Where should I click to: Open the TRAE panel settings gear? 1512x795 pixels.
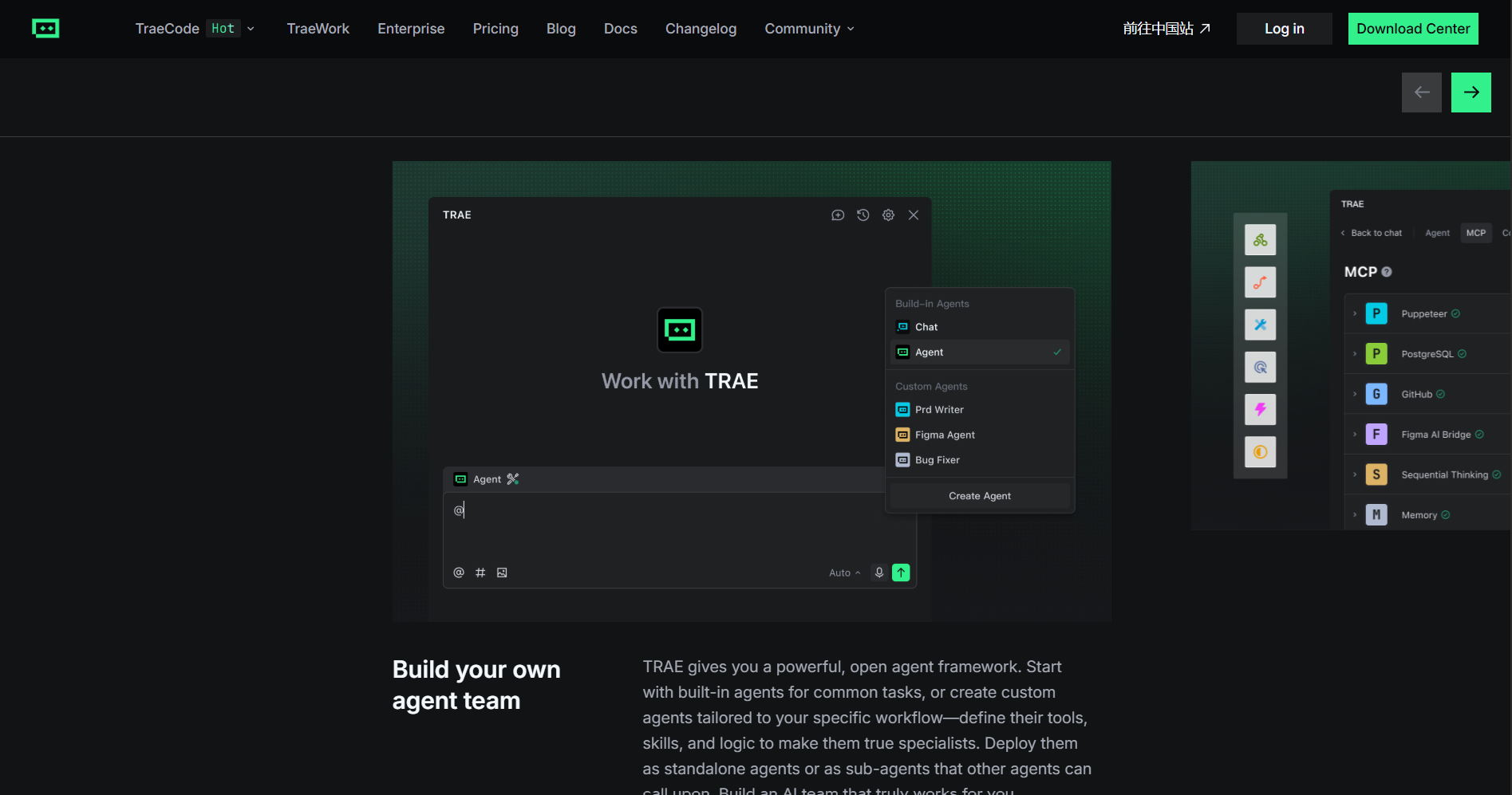pyautogui.click(x=888, y=215)
